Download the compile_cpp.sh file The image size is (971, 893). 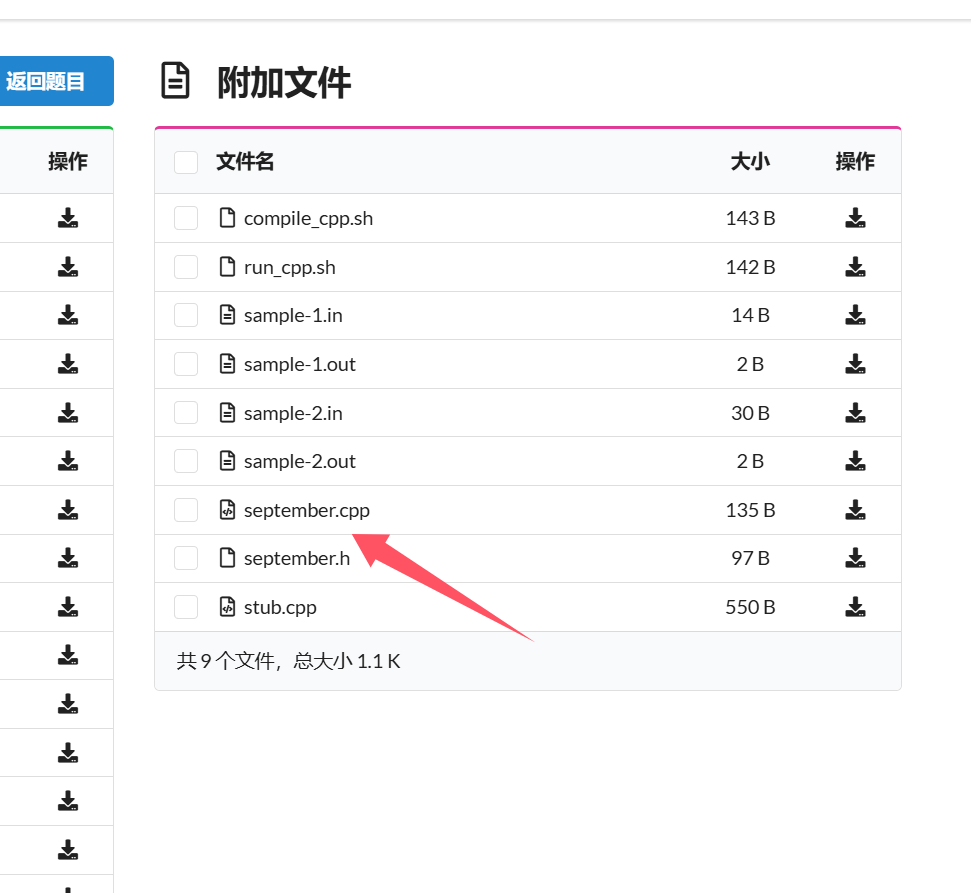[855, 218]
